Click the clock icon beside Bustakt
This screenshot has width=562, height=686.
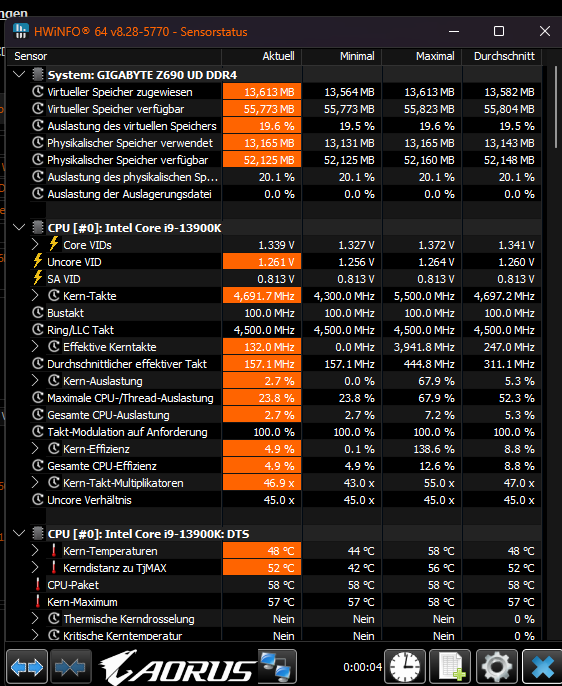[x=38, y=312]
